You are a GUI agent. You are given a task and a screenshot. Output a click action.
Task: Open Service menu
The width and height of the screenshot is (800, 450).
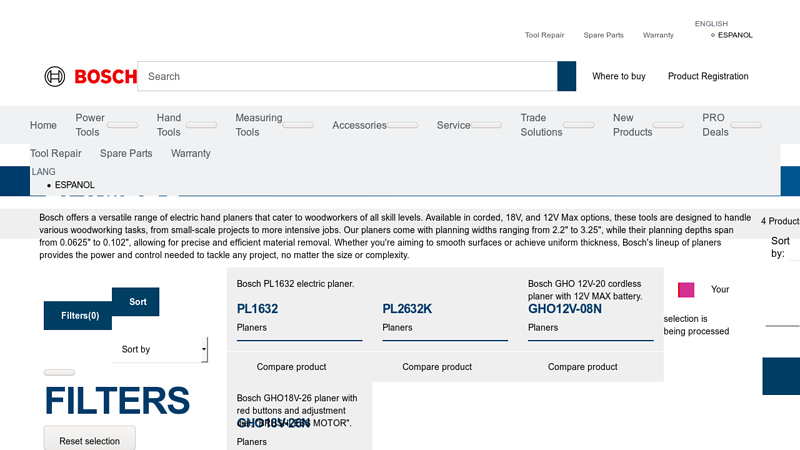(453, 125)
